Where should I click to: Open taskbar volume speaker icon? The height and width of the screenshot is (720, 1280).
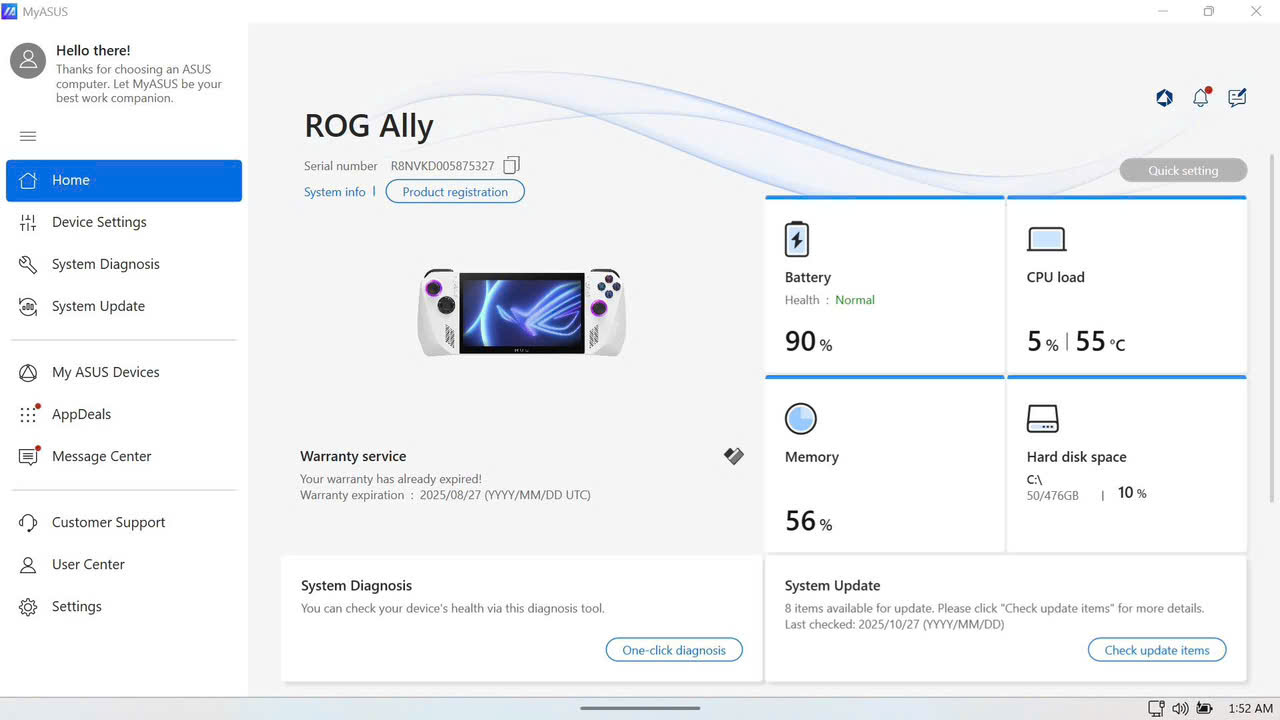[1180, 708]
